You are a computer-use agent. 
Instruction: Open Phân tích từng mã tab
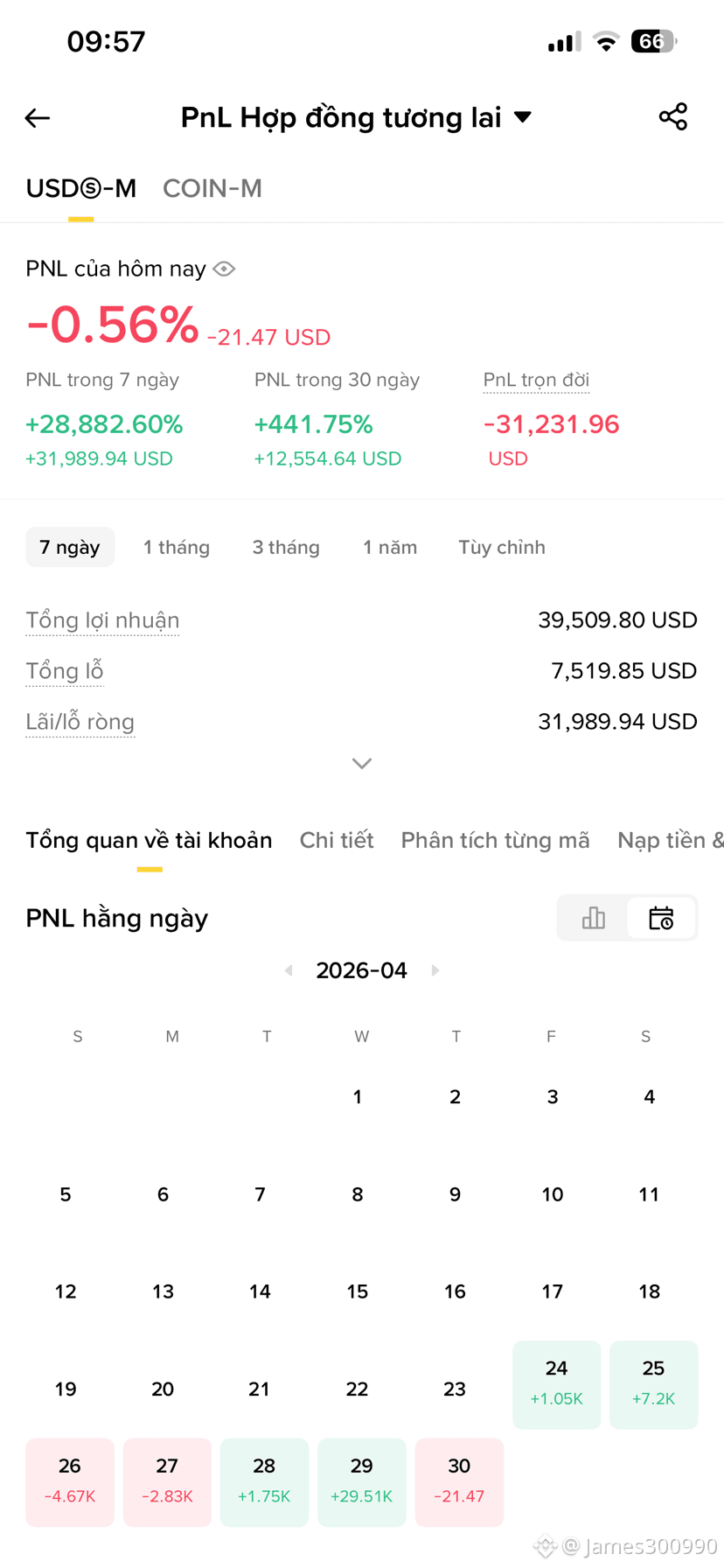[x=495, y=840]
